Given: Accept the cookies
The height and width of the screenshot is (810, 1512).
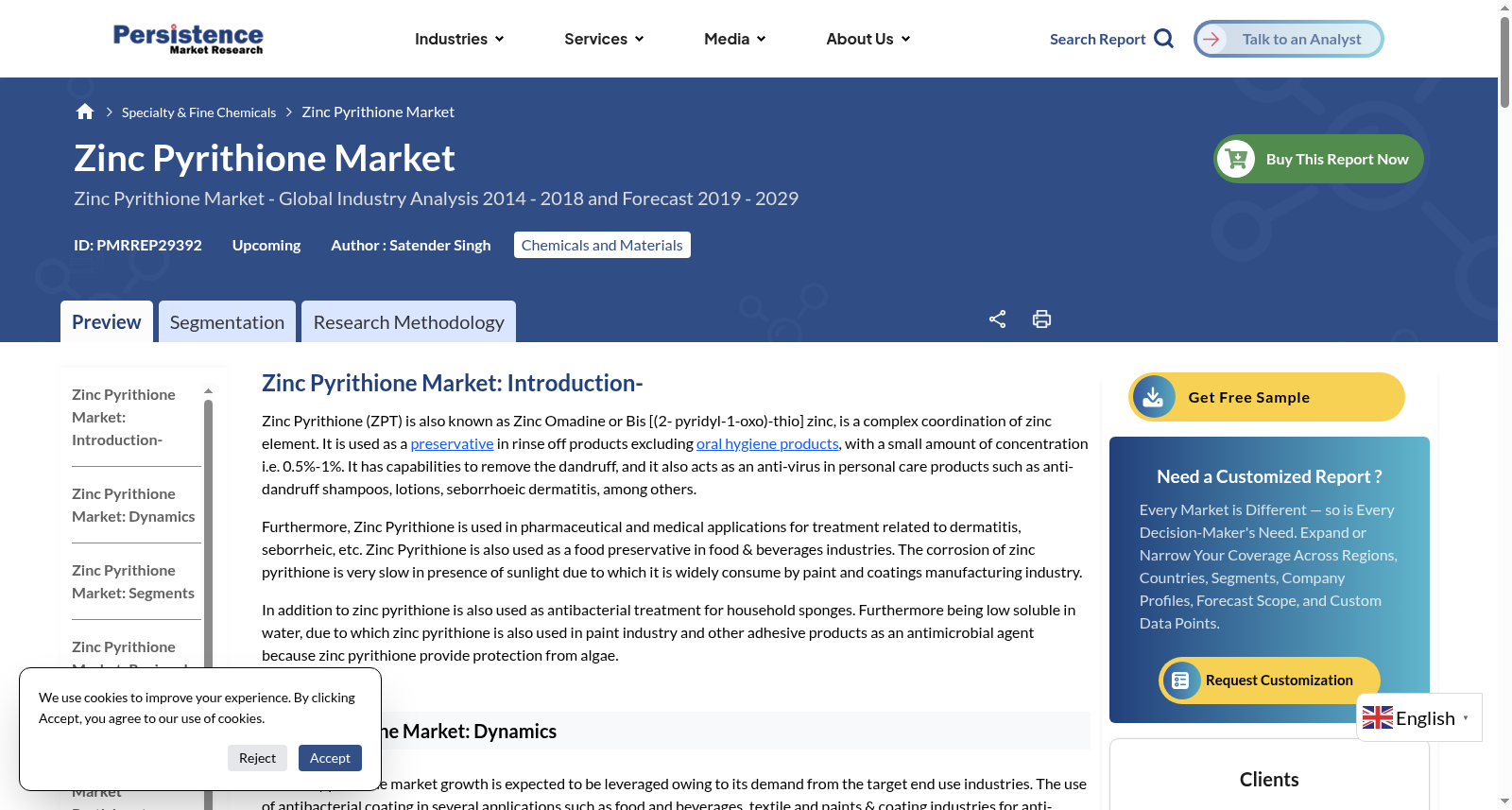Looking at the screenshot, I should (330, 758).
